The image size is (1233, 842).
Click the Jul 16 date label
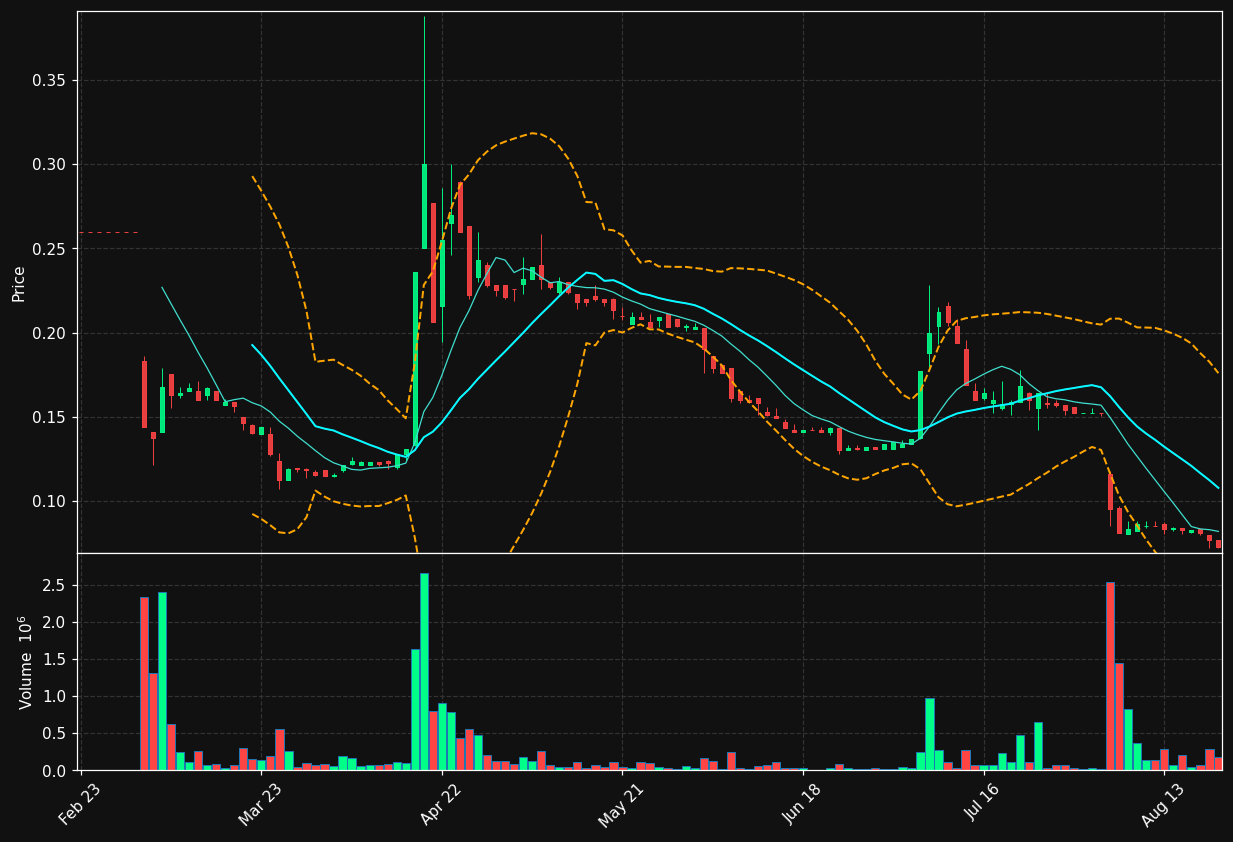(981, 804)
